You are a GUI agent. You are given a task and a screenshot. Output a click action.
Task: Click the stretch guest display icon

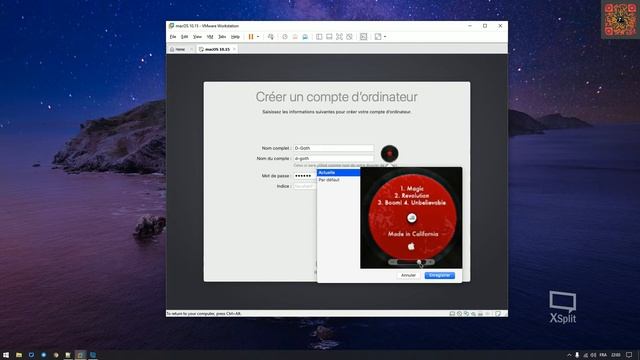[378, 37]
